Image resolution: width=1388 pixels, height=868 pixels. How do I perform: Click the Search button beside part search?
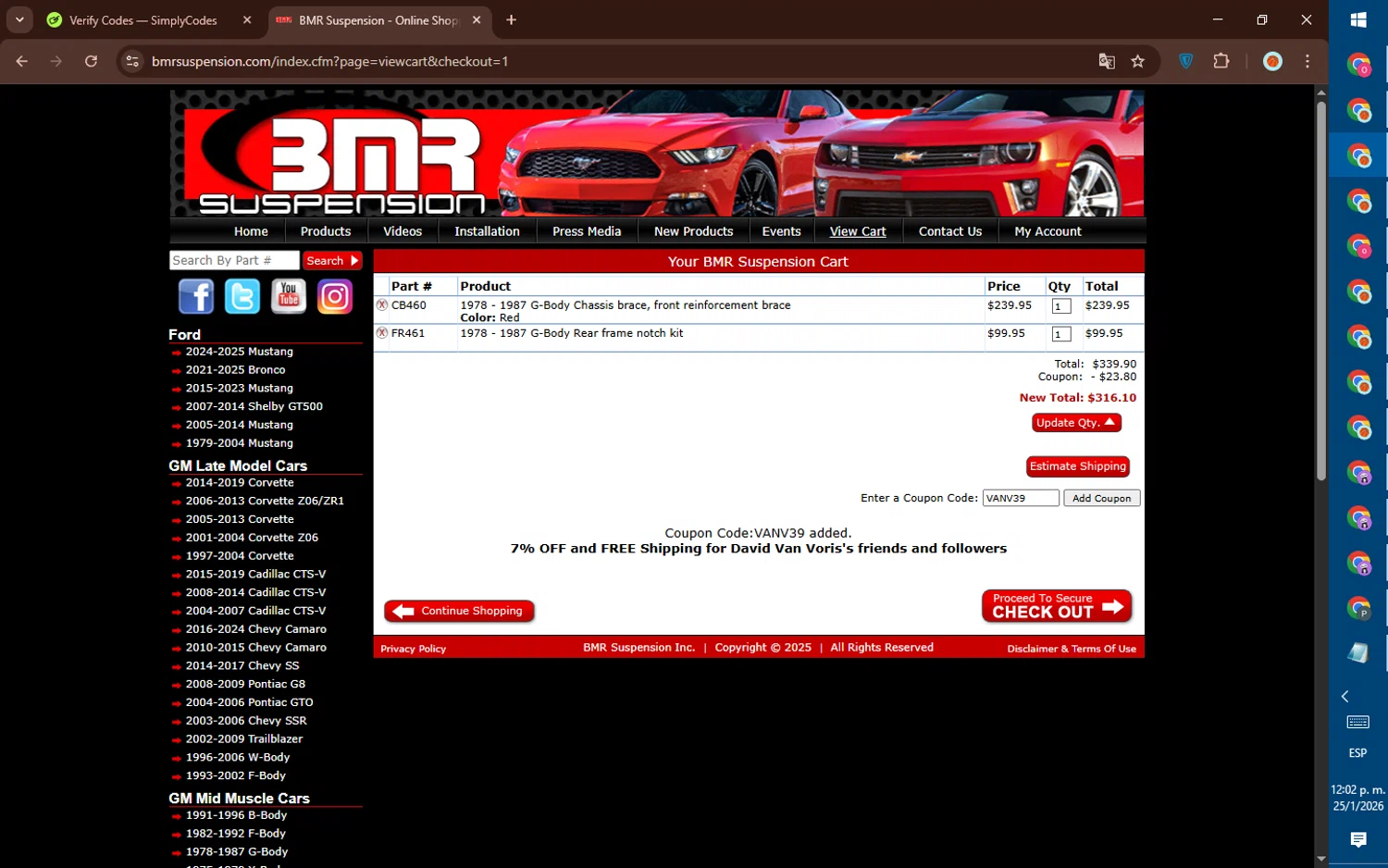pyautogui.click(x=332, y=261)
